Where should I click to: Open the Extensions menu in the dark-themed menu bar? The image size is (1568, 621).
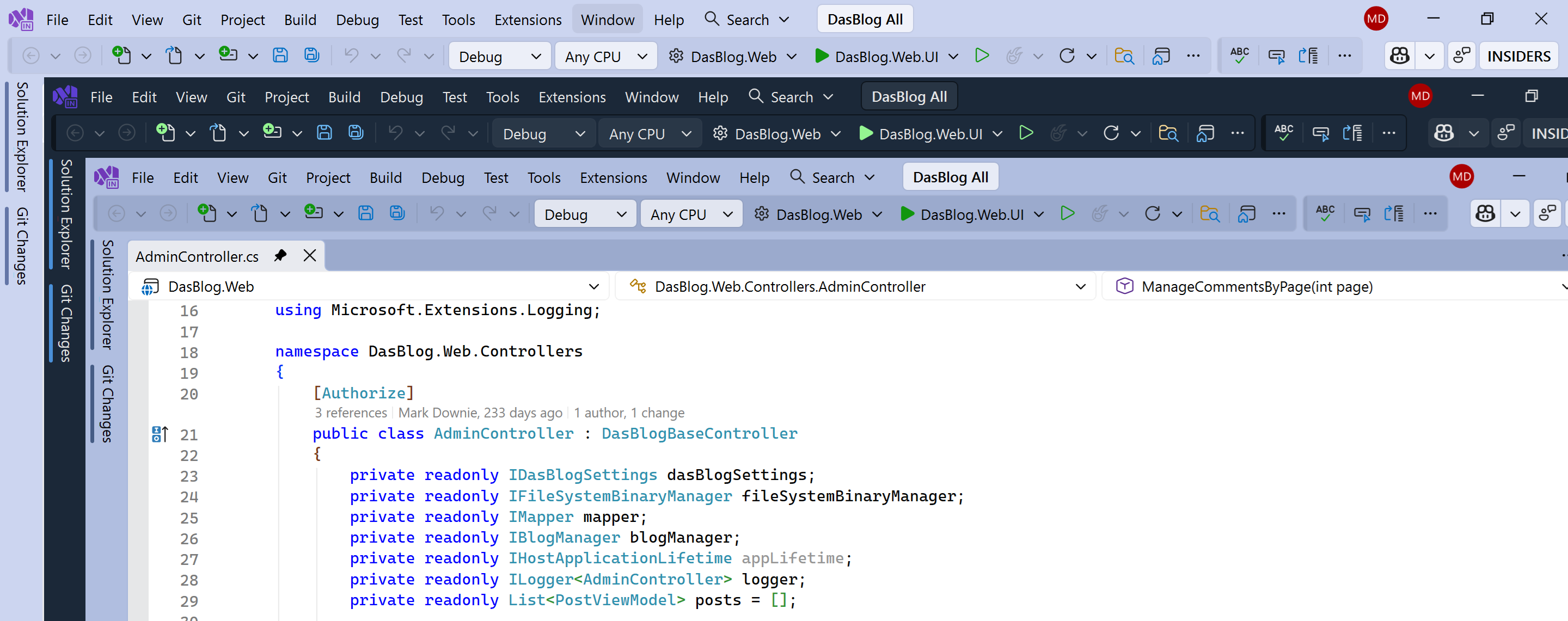click(572, 97)
